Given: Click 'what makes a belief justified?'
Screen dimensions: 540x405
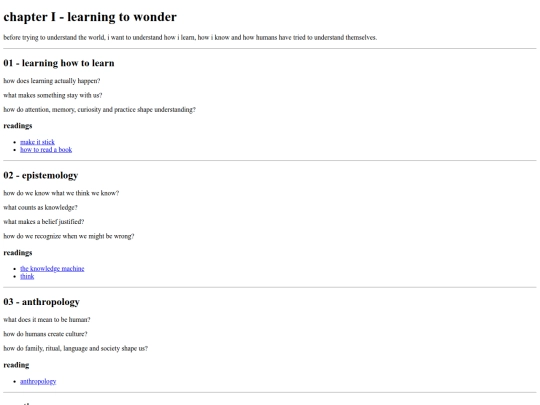Looking at the screenshot, I should [x=44, y=222].
